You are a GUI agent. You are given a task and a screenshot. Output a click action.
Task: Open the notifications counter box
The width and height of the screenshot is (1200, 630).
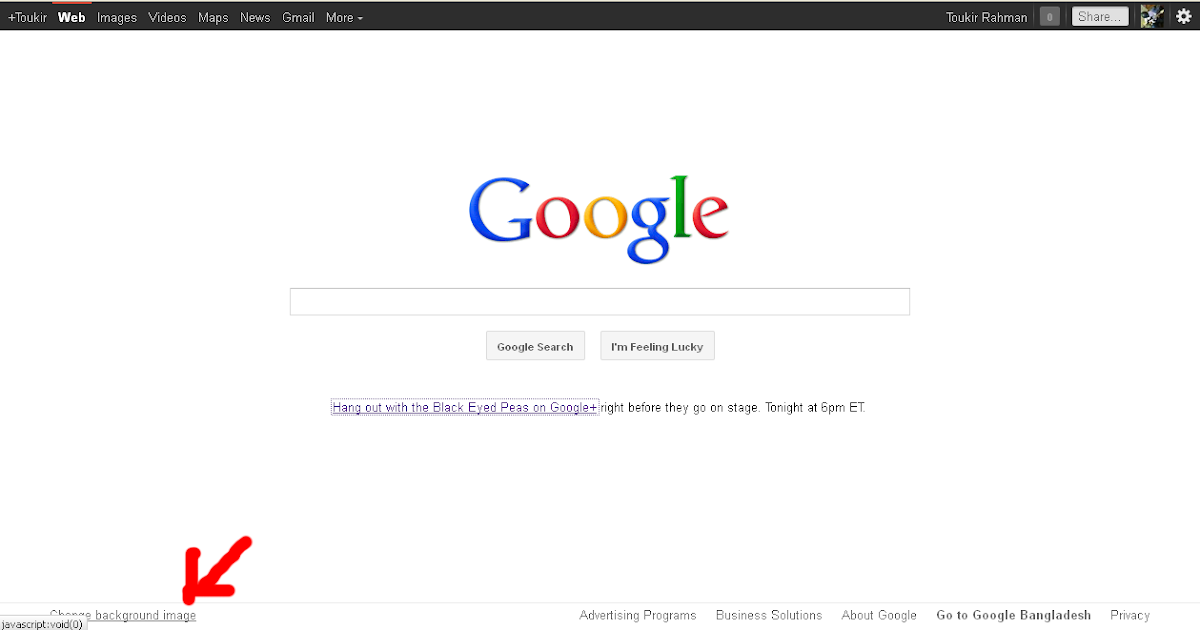1049,16
